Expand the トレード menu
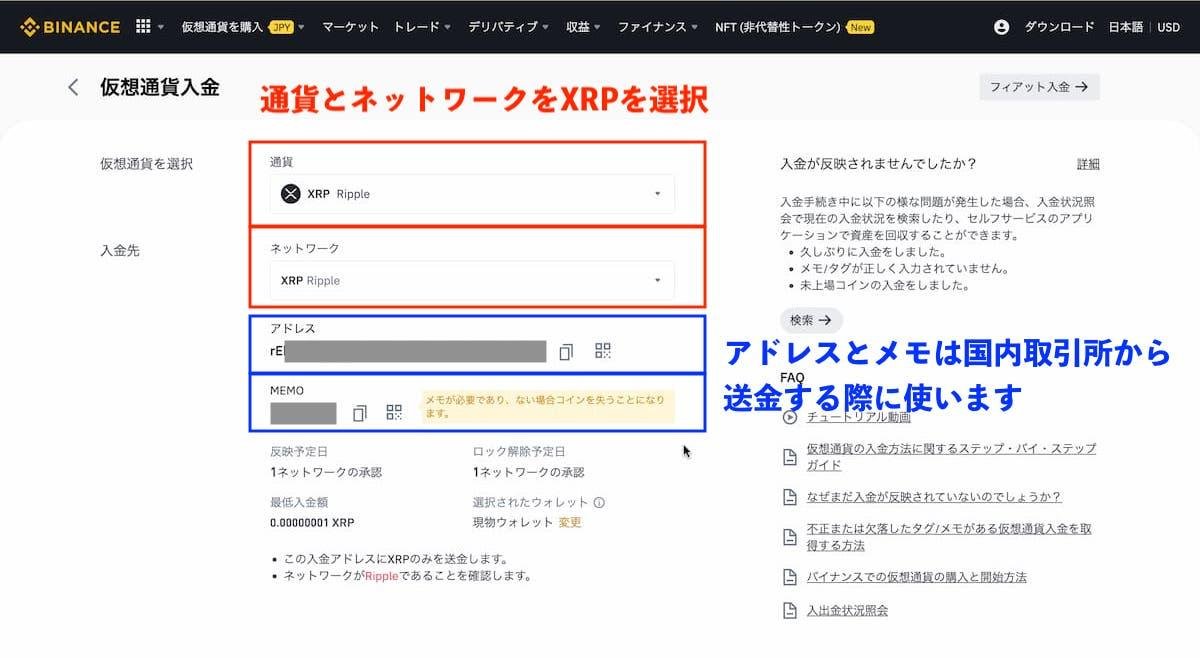Screen dimensions: 1200x658 coord(422,27)
